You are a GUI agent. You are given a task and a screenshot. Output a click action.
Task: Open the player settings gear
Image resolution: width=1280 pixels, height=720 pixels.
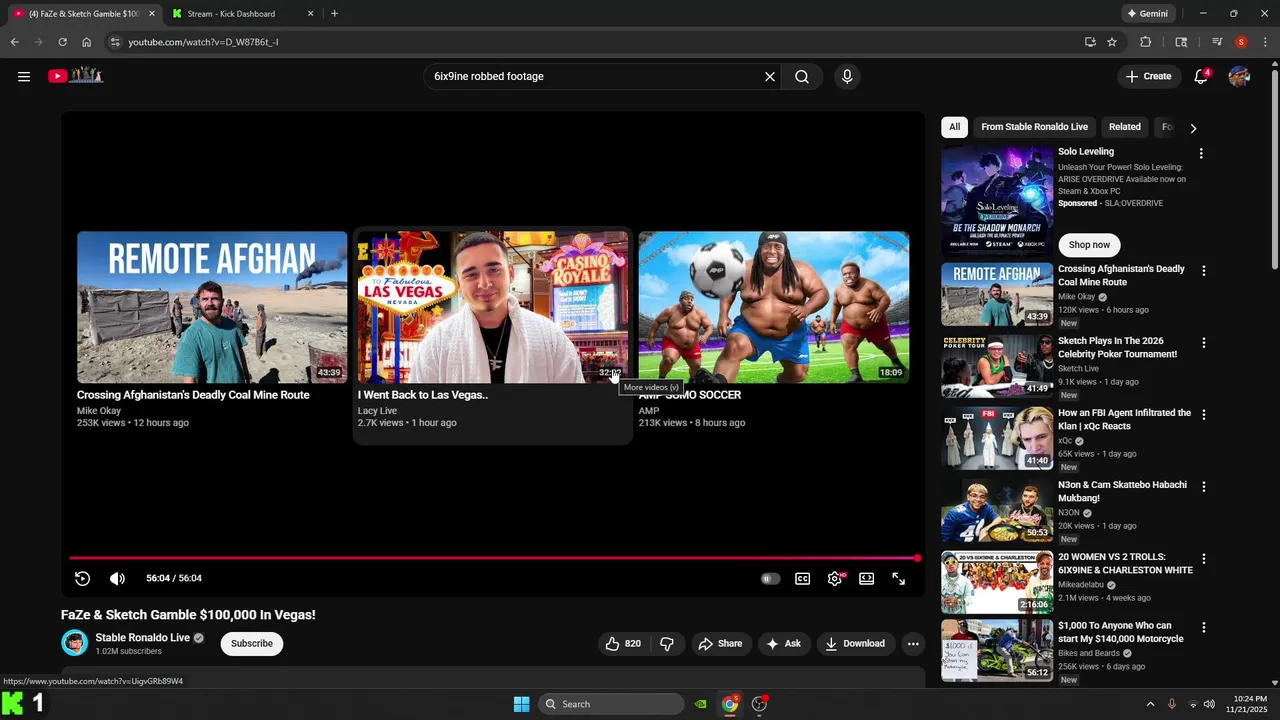835,578
